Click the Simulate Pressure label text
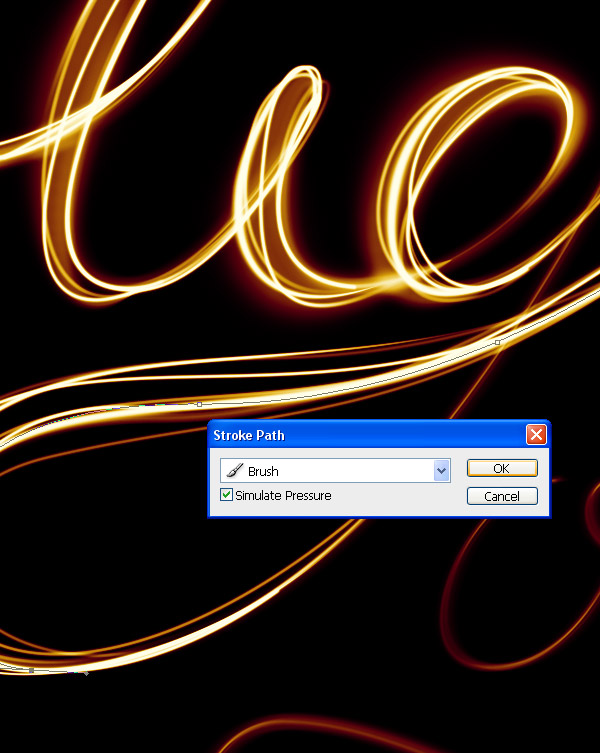600x753 pixels. tap(283, 496)
